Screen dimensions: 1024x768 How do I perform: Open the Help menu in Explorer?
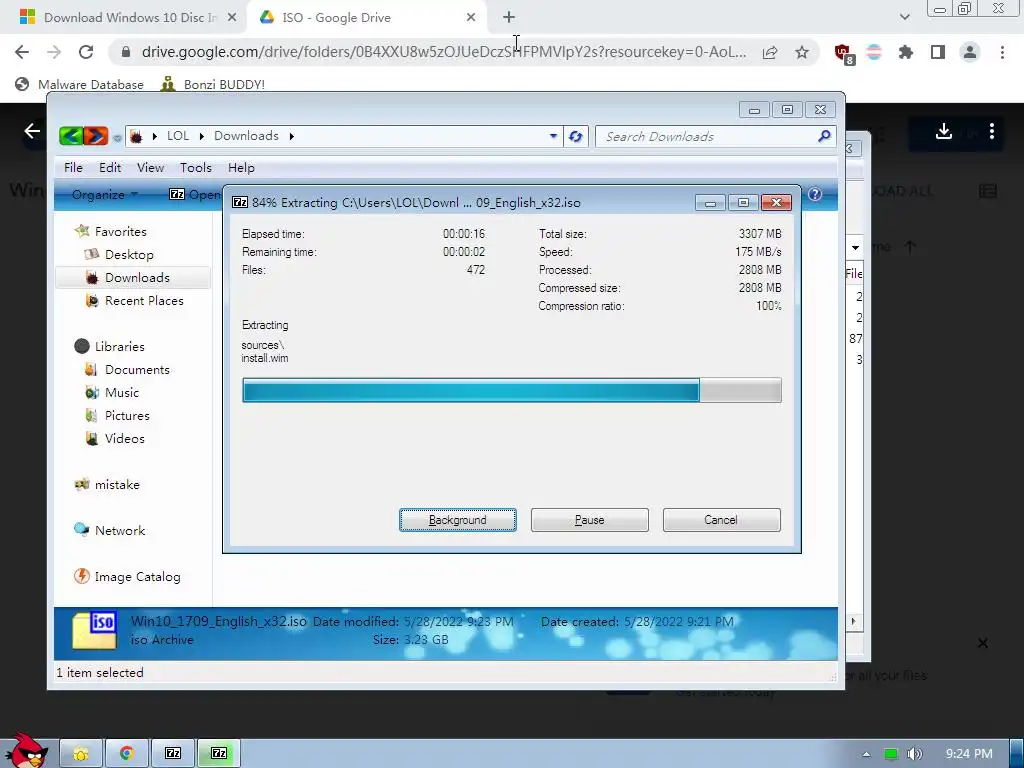point(241,168)
